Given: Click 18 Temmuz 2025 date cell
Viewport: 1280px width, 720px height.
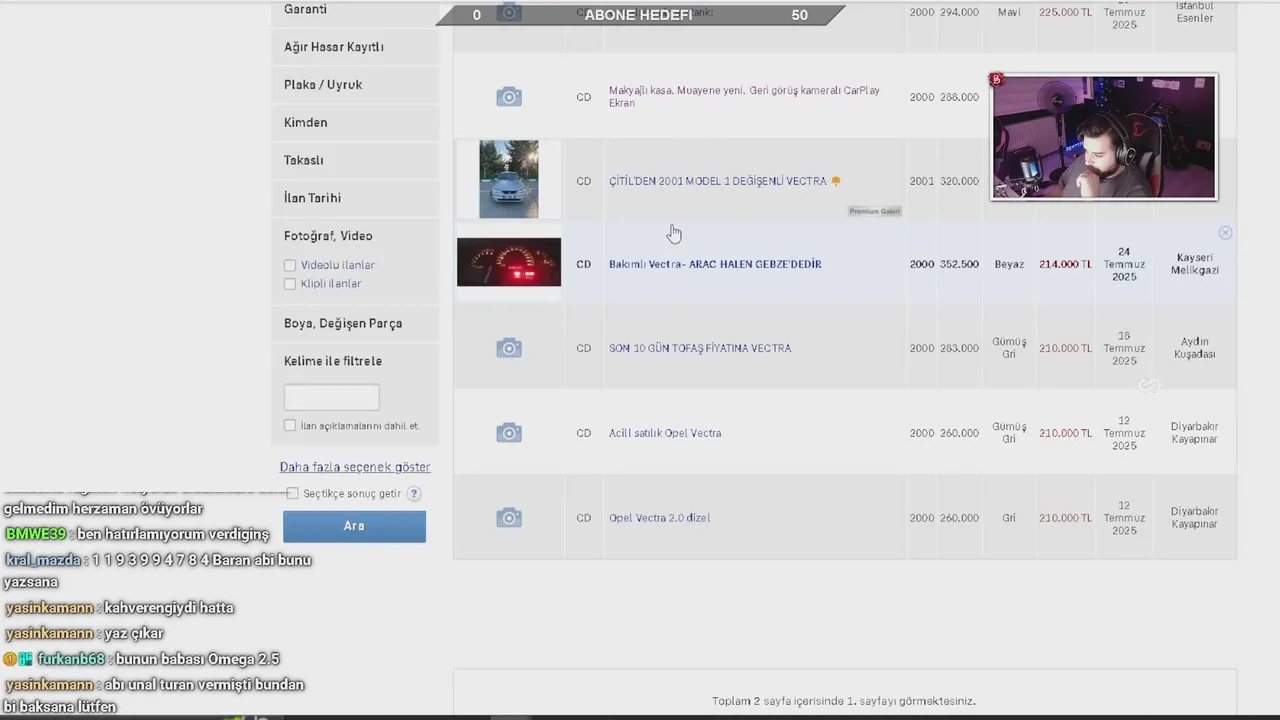Looking at the screenshot, I should 1124,348.
